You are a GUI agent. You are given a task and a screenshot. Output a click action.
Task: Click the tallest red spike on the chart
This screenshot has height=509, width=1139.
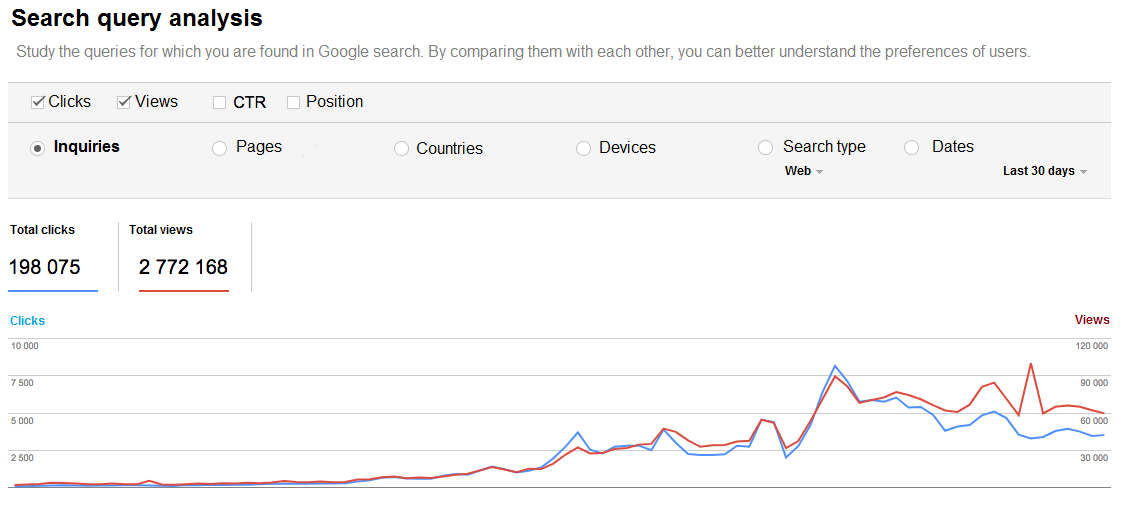[x=1030, y=364]
